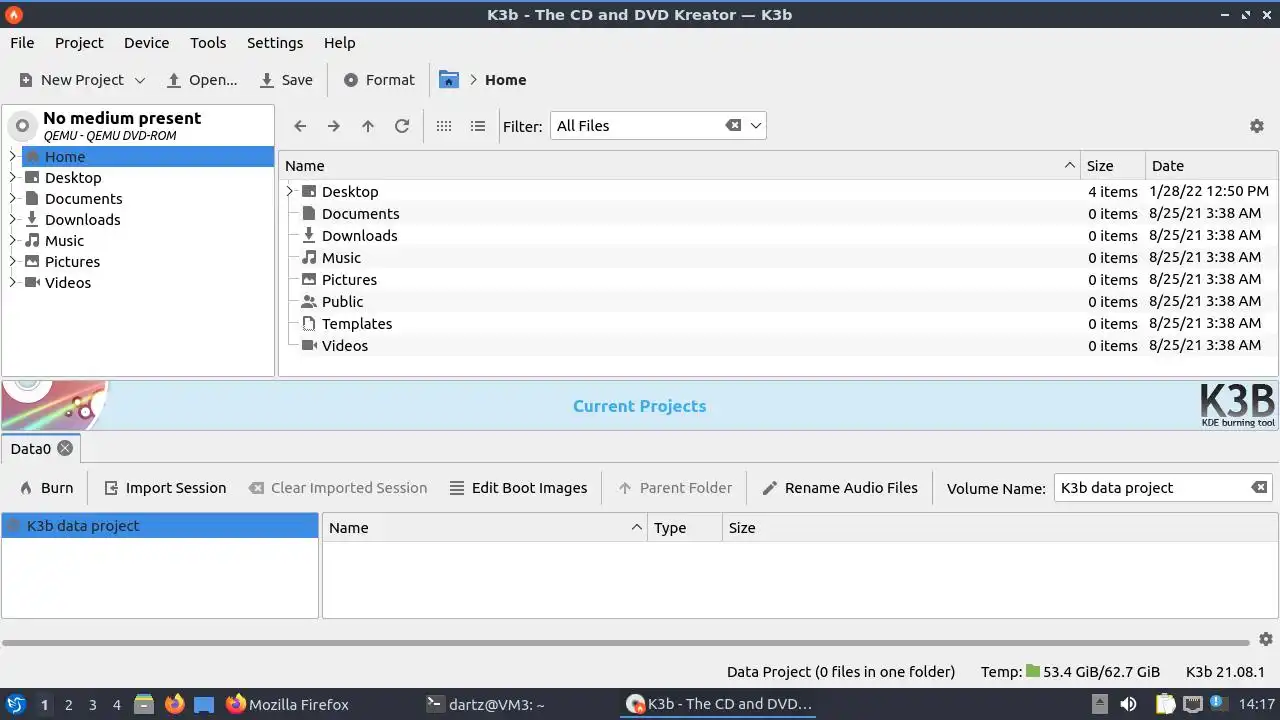Sort file list by Name column
Viewport: 1280px width, 720px height.
680,166
